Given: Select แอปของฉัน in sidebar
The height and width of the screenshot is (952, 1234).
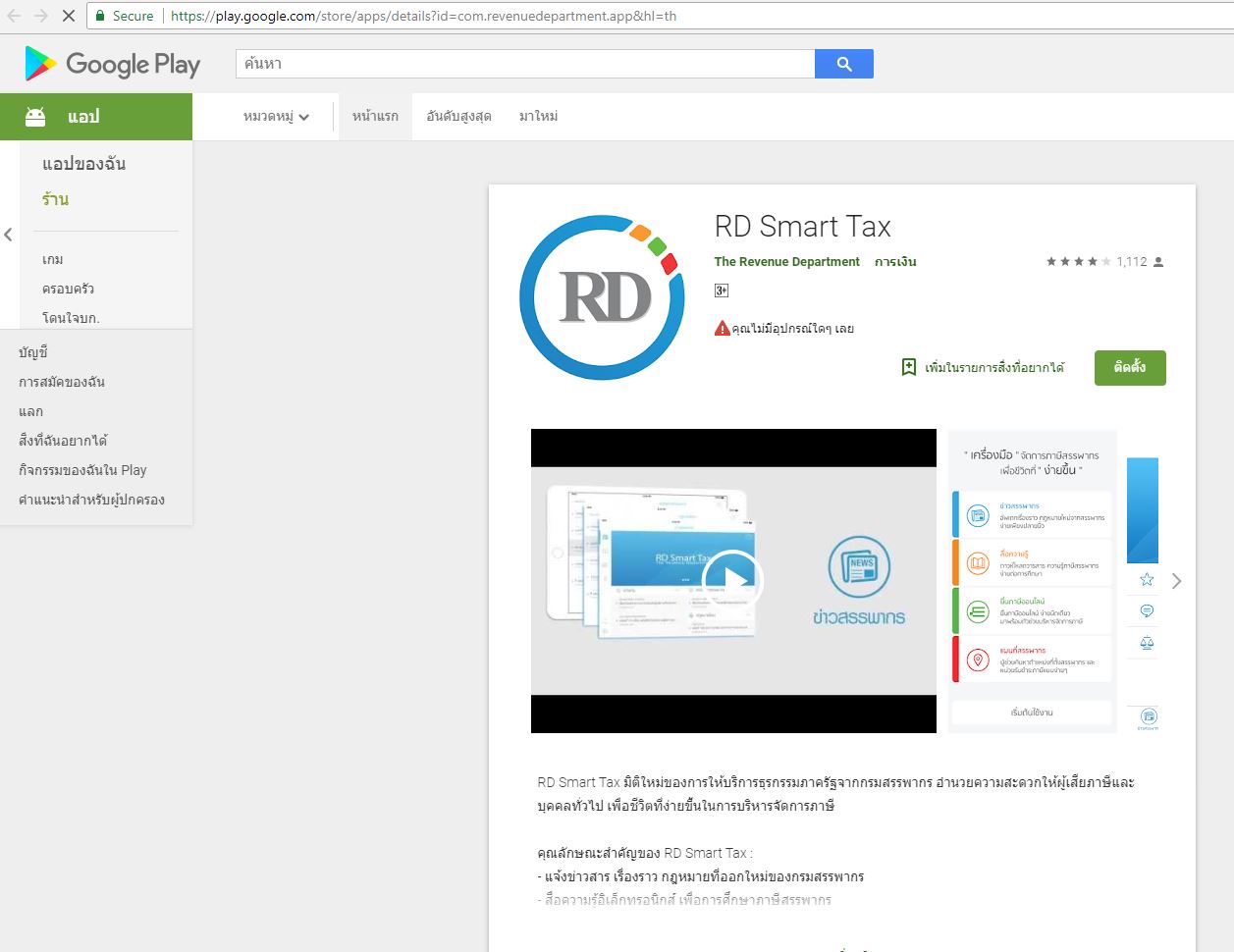Looking at the screenshot, I should (84, 164).
